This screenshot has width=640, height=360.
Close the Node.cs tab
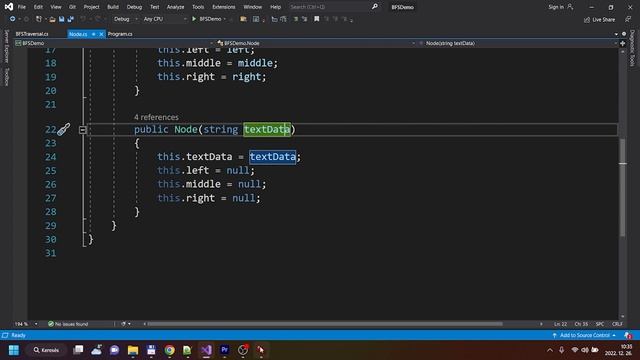click(x=101, y=34)
